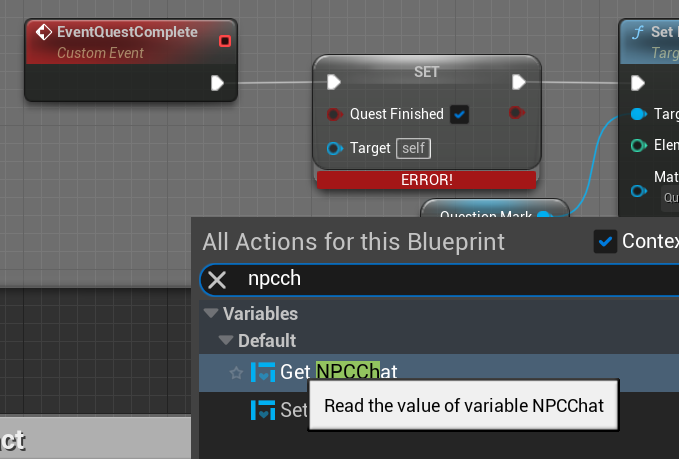679x459 pixels.
Task: Click the Target pin on SET node
Action: (335, 149)
